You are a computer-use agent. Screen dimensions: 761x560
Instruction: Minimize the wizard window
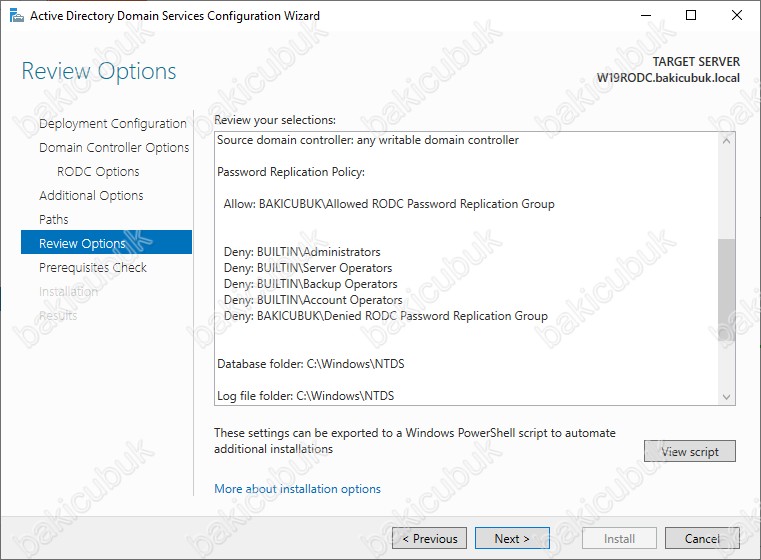coord(645,16)
